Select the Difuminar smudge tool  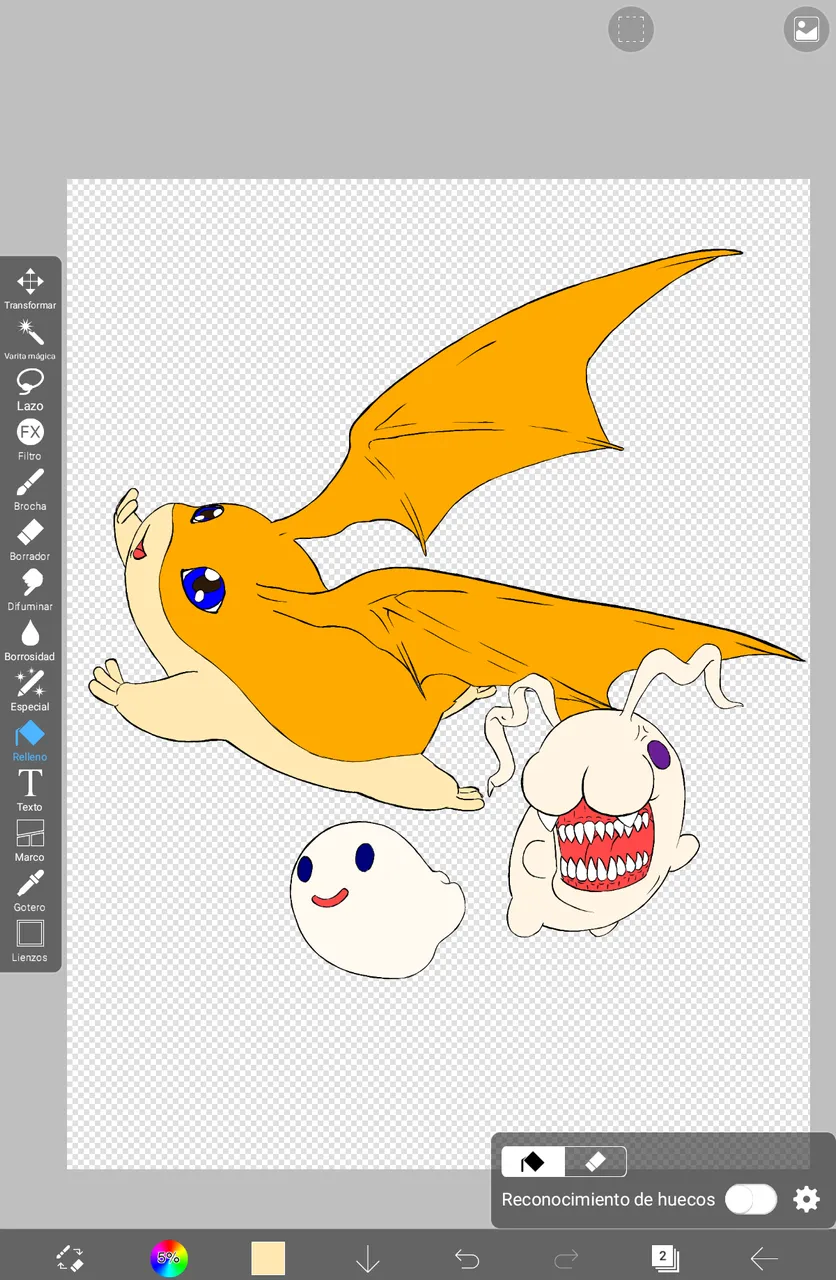pyautogui.click(x=30, y=589)
